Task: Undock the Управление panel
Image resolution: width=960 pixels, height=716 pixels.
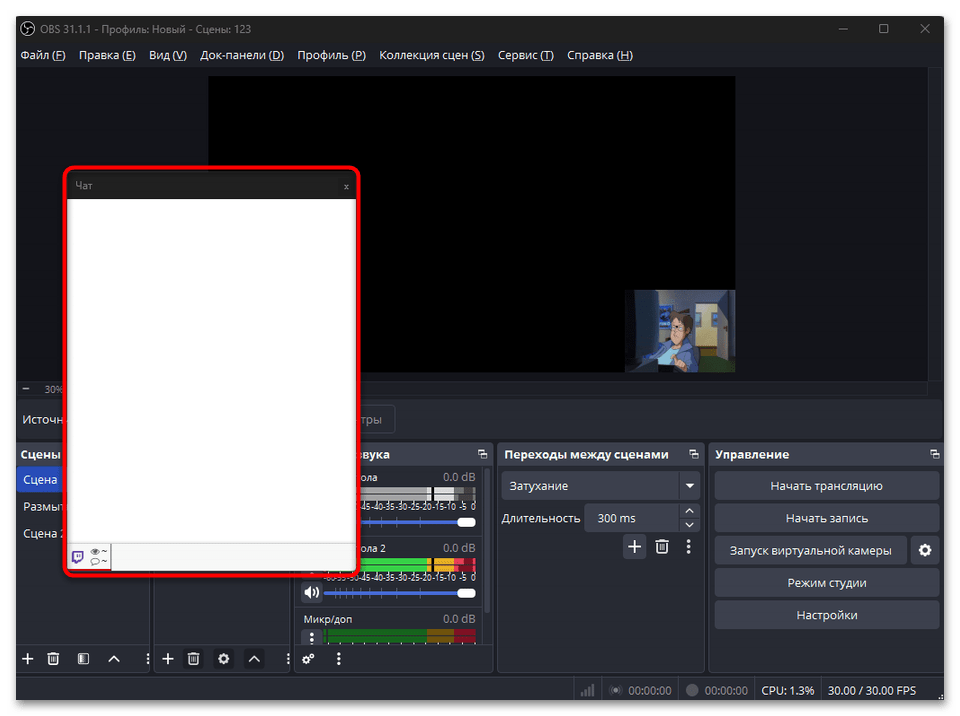Action: point(934,454)
